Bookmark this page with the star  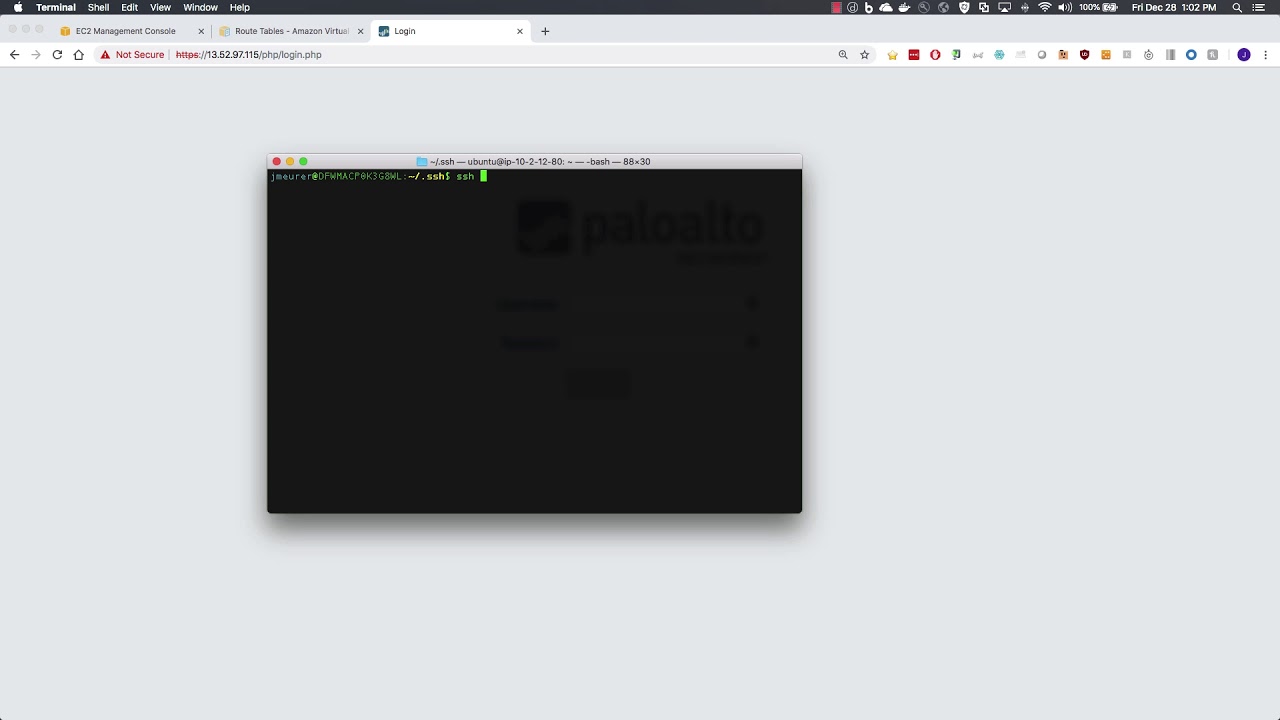pos(865,55)
